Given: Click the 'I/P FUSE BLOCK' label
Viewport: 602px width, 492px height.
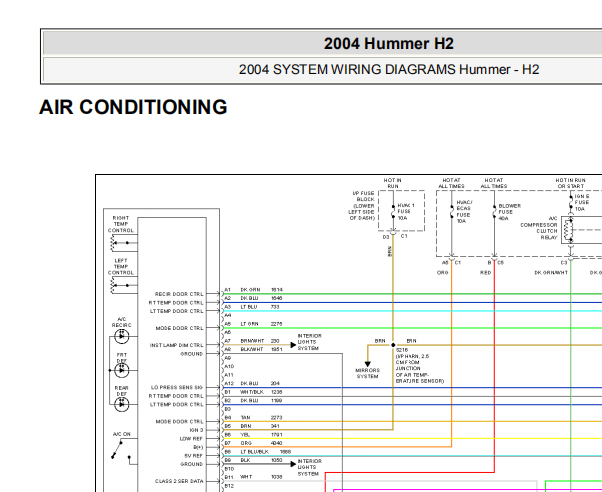Looking at the screenshot, I should point(362,205).
